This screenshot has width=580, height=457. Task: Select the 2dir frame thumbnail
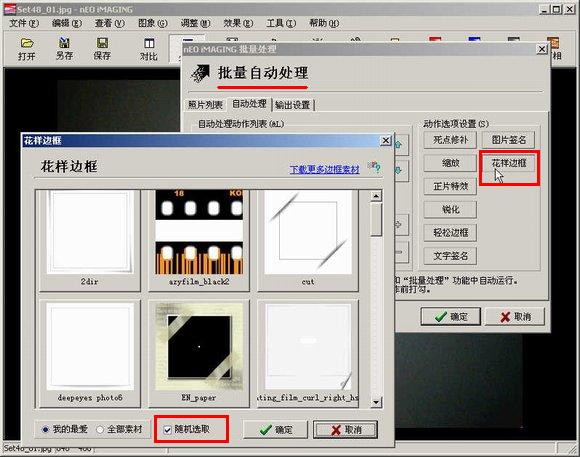(90, 239)
